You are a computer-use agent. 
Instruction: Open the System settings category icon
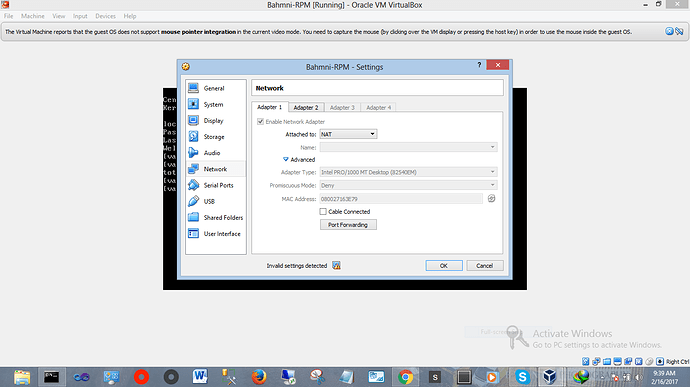pyautogui.click(x=193, y=104)
